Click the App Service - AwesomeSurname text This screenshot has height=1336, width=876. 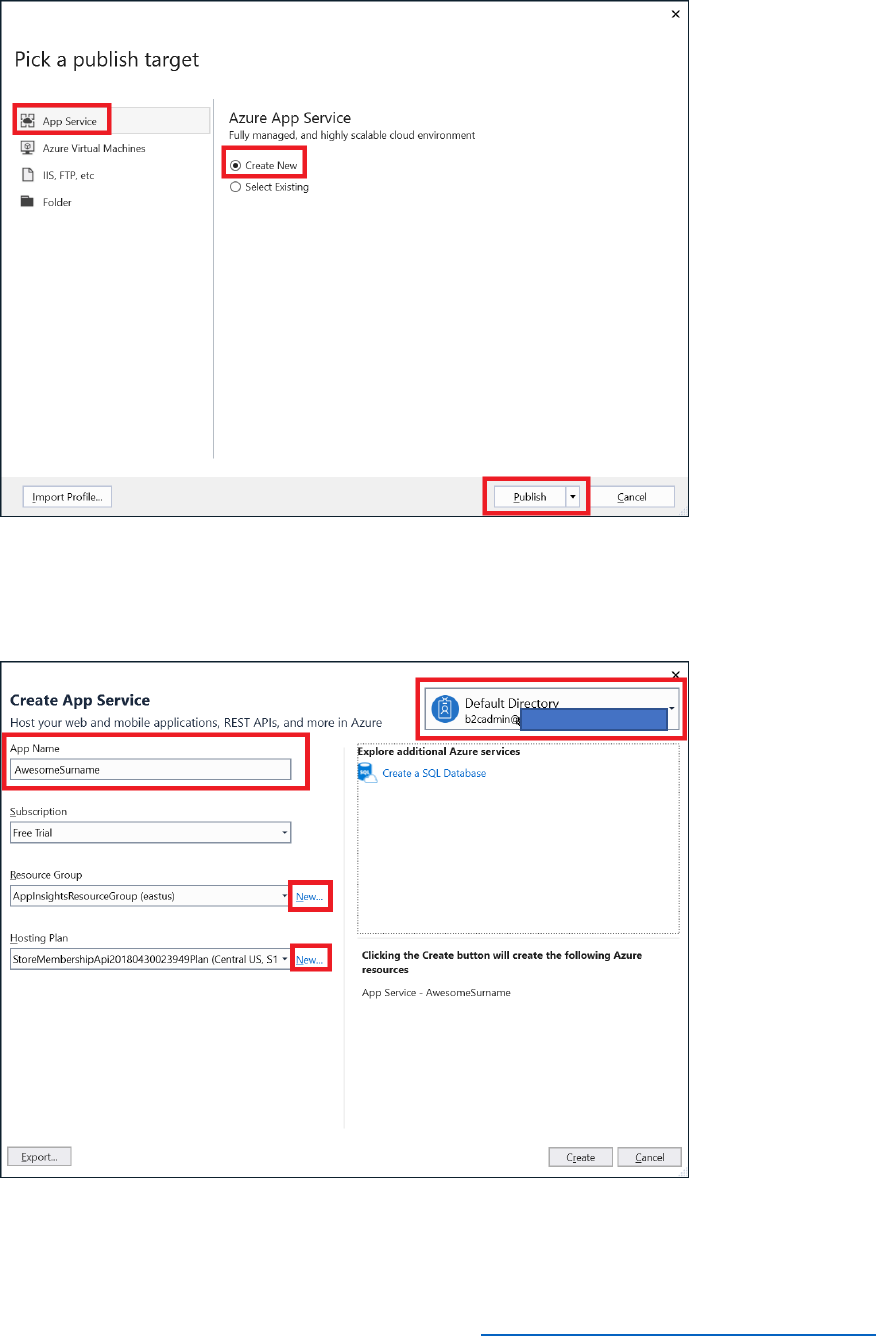click(x=436, y=993)
